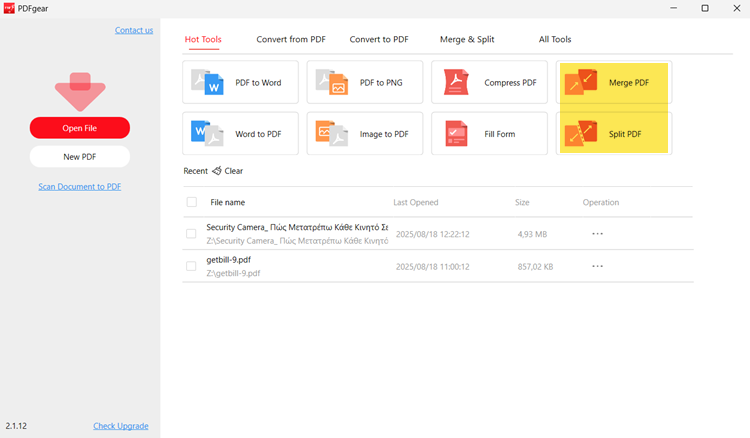
Task: Maximize the PDFgear window
Action: click(x=705, y=8)
